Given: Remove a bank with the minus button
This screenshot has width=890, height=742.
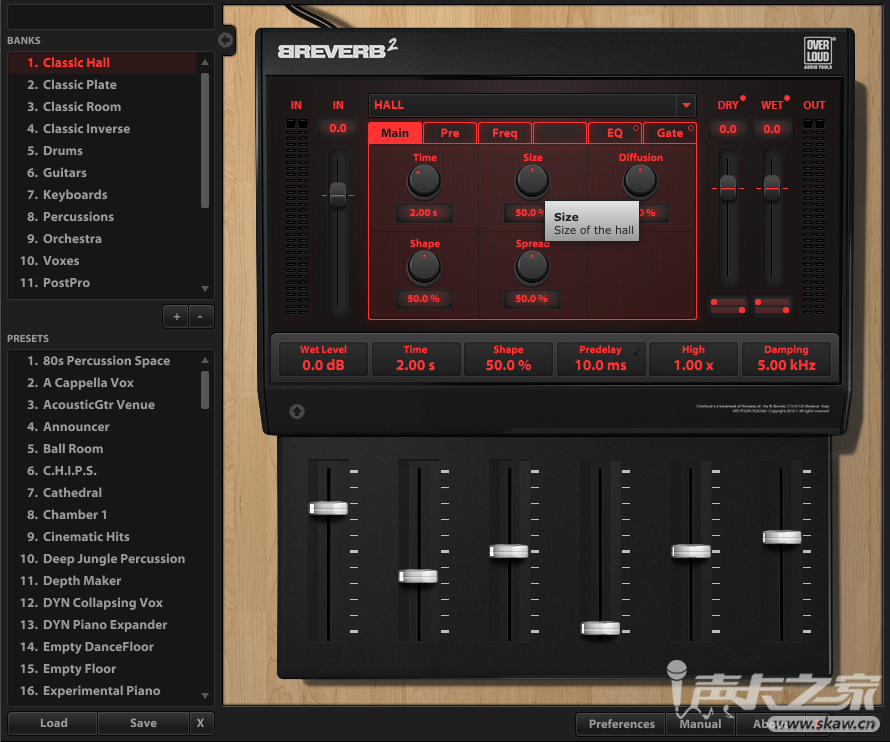Looking at the screenshot, I should [200, 316].
